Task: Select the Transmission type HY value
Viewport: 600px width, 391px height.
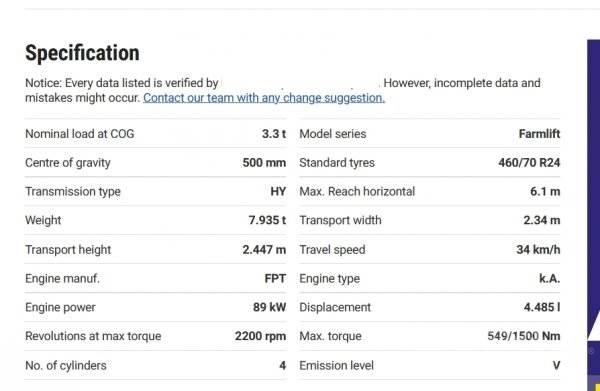Action: pos(278,191)
